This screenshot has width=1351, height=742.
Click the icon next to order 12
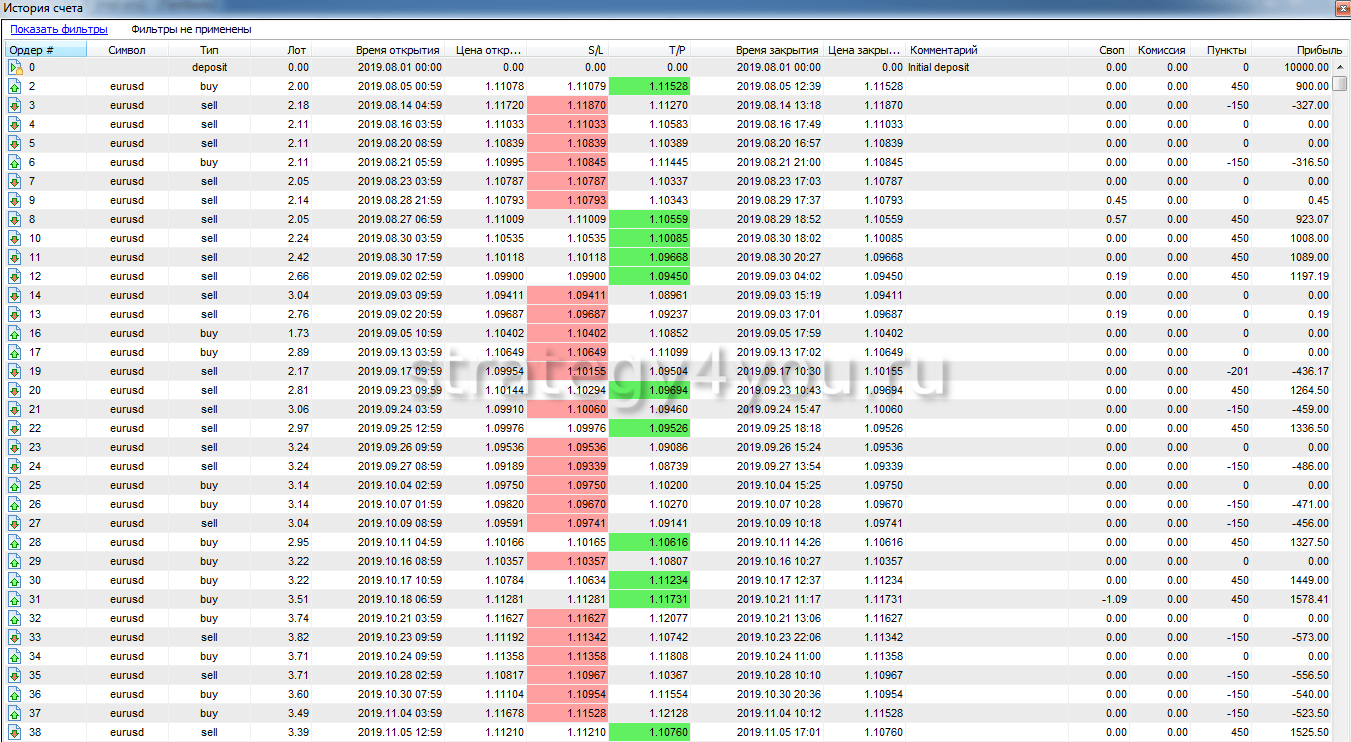[x=15, y=277]
